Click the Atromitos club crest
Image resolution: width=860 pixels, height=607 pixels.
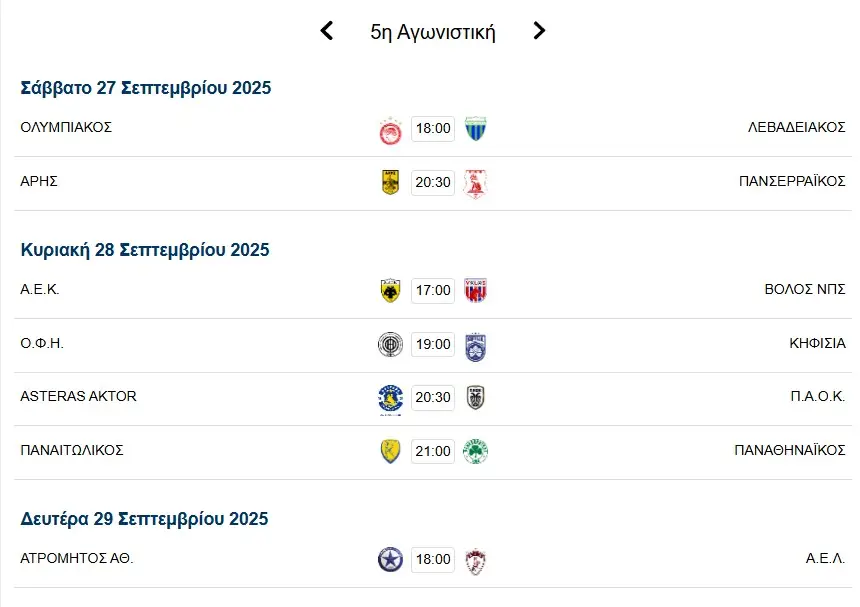point(390,560)
